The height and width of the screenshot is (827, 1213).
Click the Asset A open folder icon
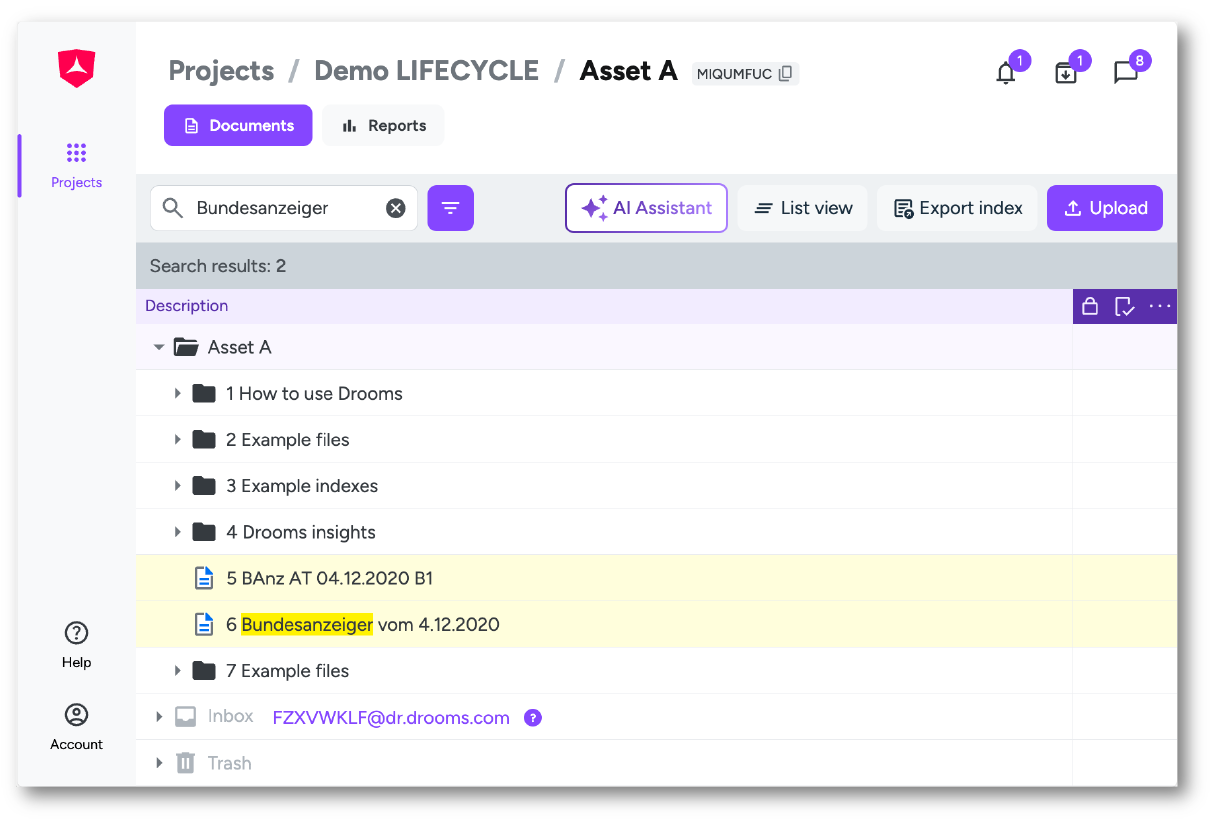pyautogui.click(x=186, y=347)
